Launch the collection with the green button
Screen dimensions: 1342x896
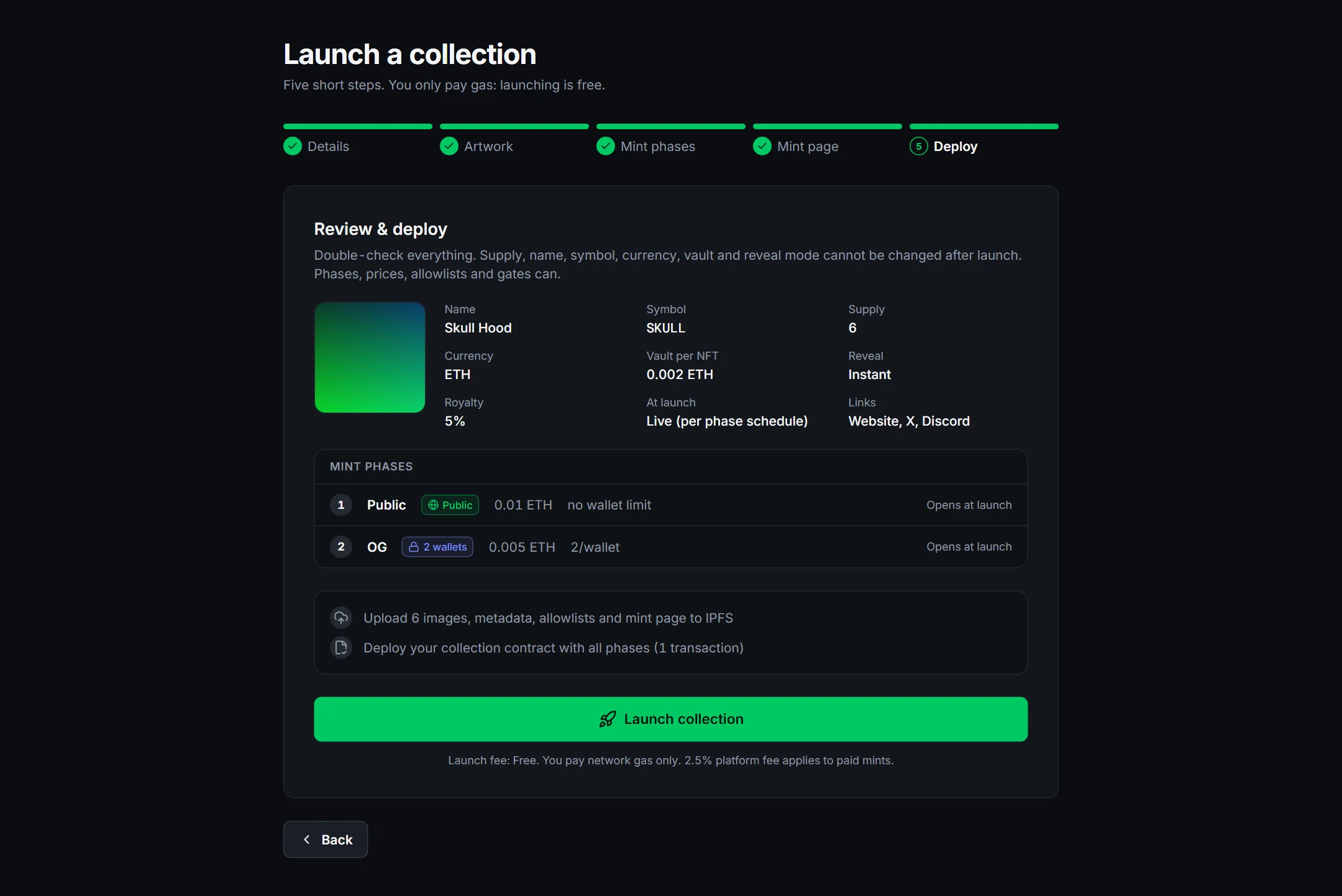(671, 719)
